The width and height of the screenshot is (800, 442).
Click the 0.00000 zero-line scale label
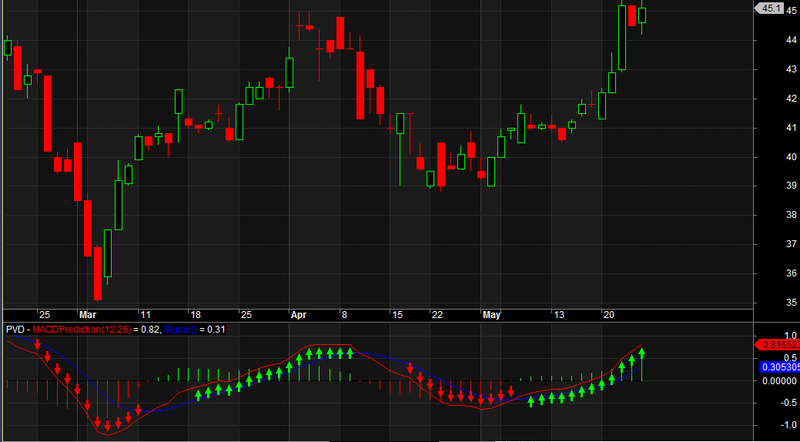tap(778, 381)
